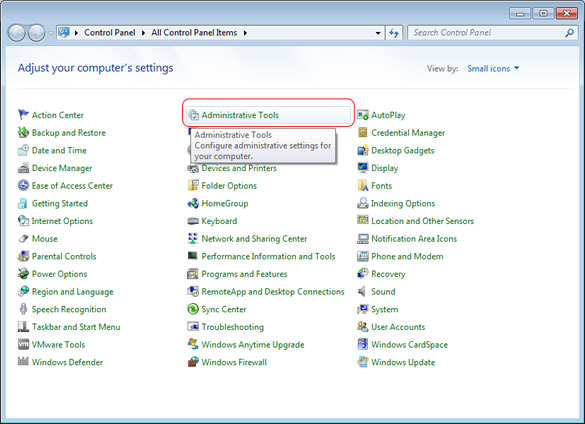Click the Parental Controls icon
585x424 pixels.
tap(23, 256)
